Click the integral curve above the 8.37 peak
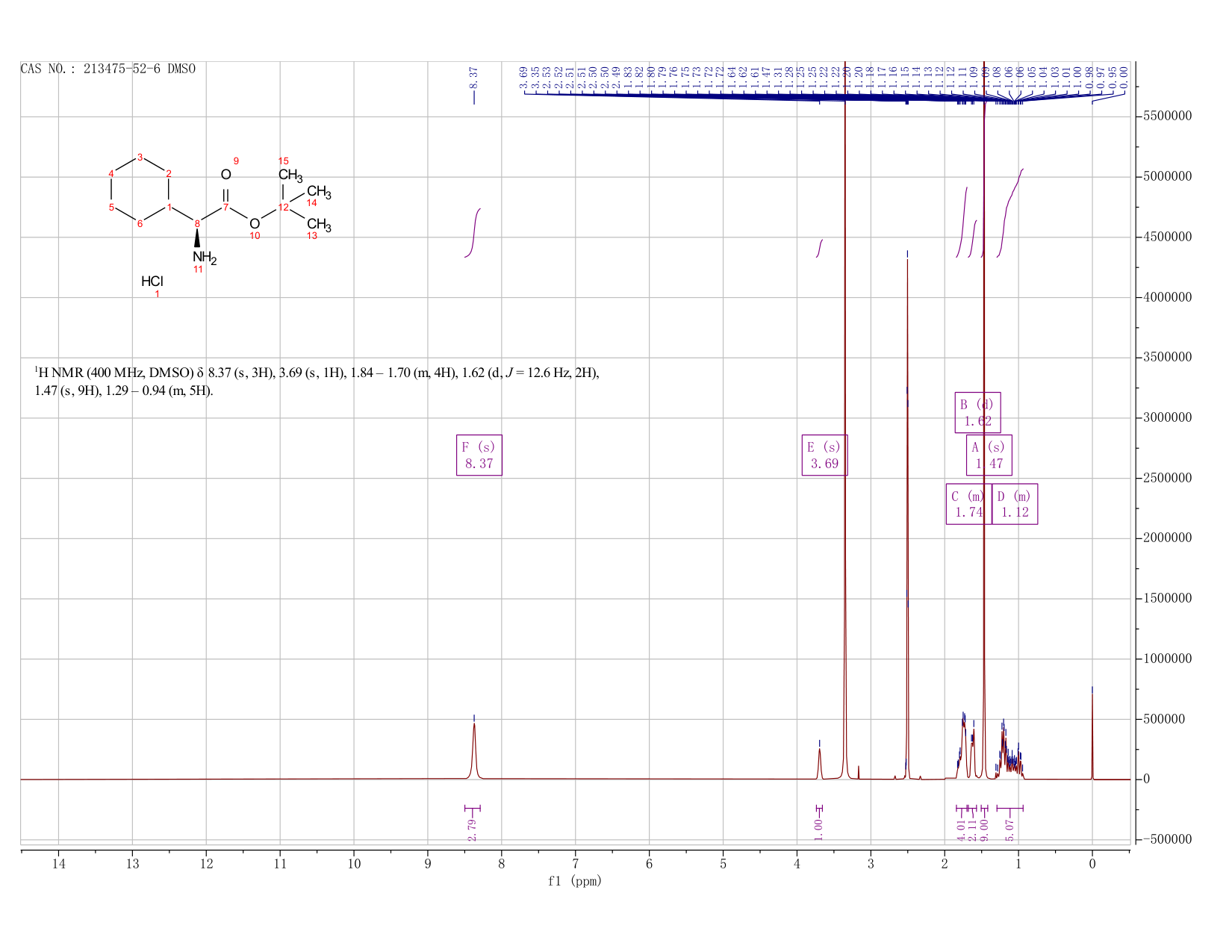 click(473, 233)
